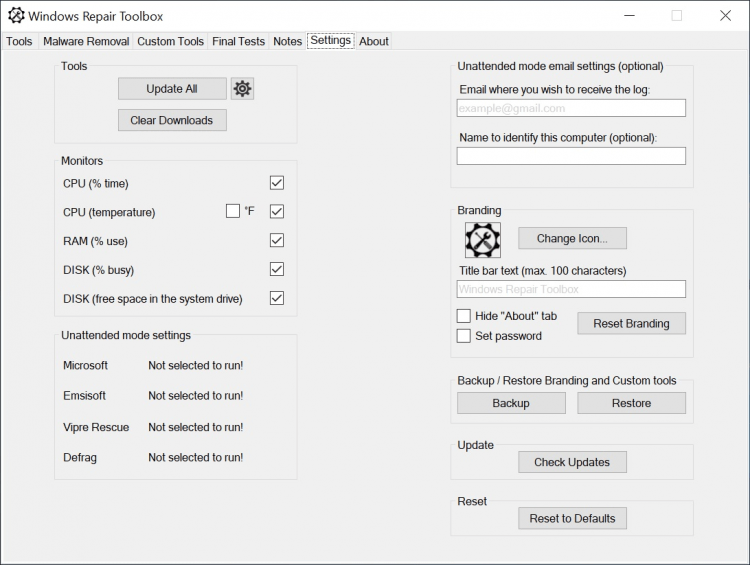Switch to the Malware Removal tab
750x565 pixels.
tap(86, 41)
